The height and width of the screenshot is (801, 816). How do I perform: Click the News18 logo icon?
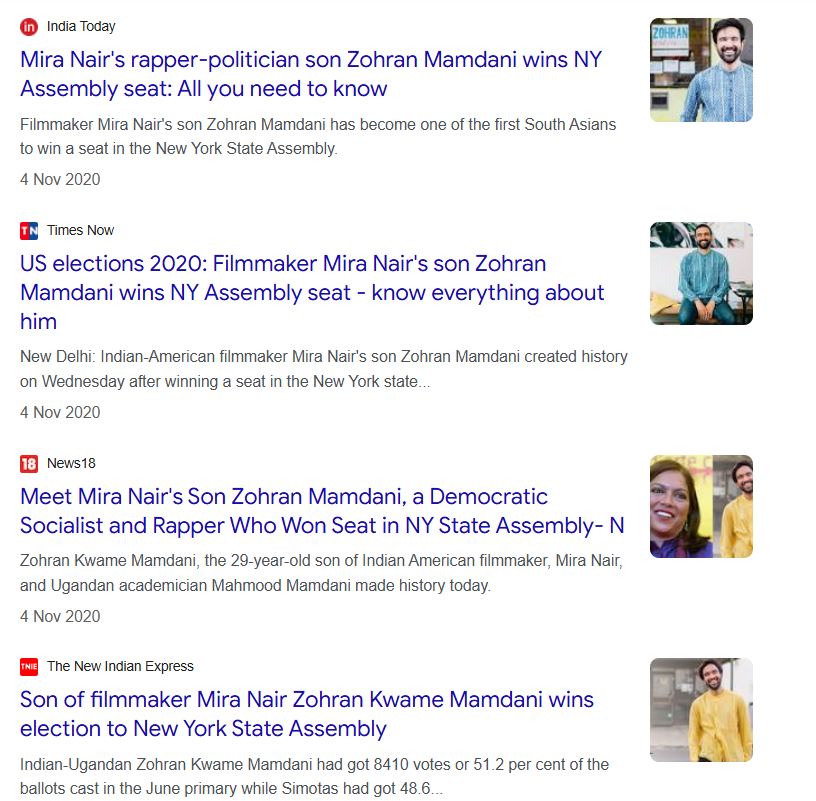pyautogui.click(x=29, y=464)
